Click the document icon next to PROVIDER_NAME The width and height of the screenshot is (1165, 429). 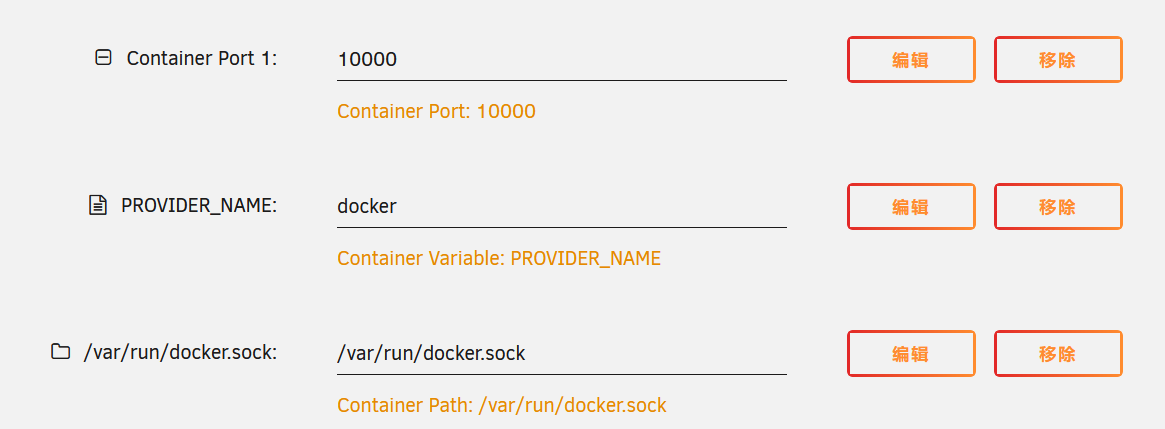[x=97, y=205]
